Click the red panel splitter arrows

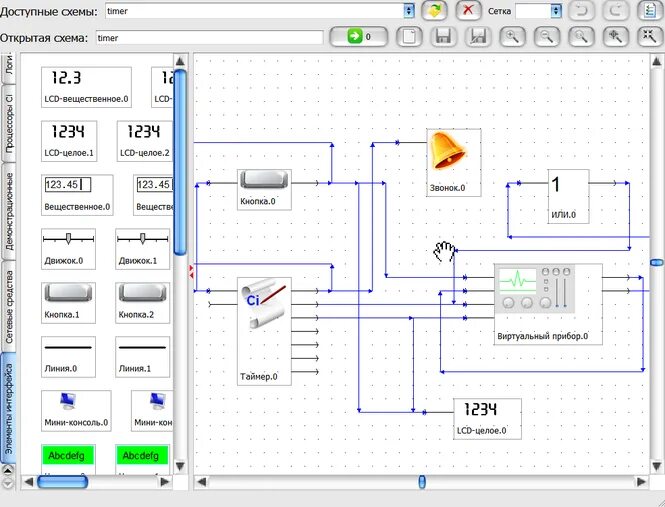pos(191,272)
